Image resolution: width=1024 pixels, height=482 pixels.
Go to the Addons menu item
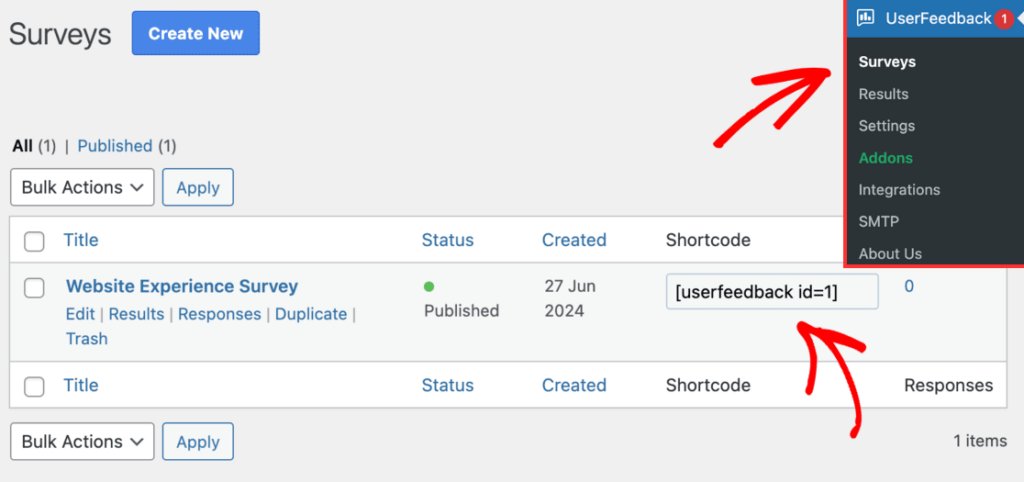[x=886, y=158]
